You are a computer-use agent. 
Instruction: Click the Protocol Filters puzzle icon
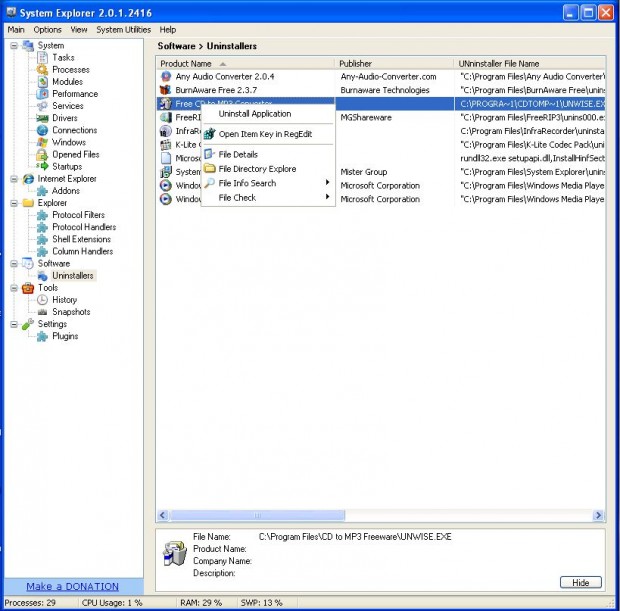tap(42, 215)
